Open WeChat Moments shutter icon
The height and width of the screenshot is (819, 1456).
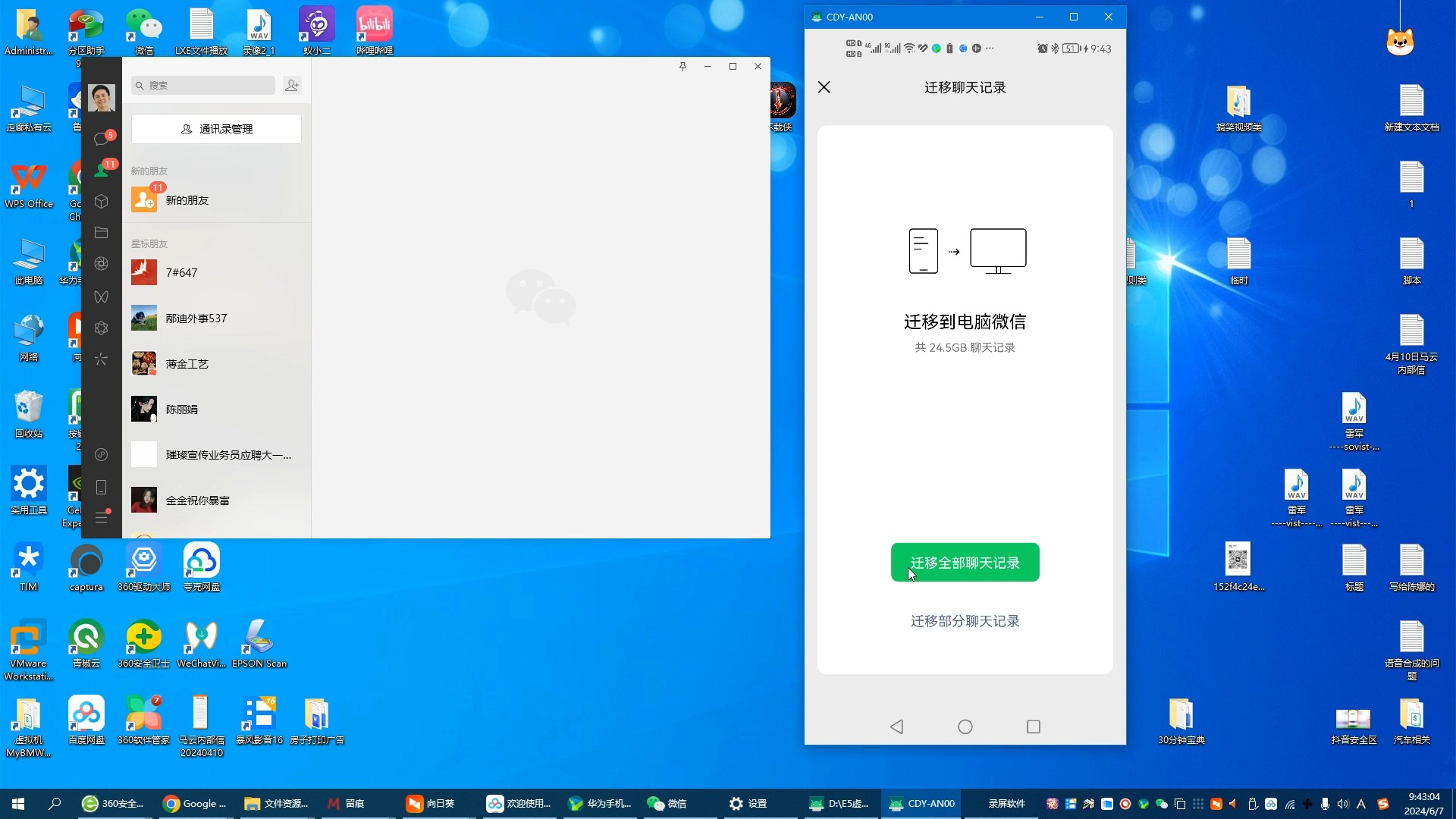tap(101, 264)
